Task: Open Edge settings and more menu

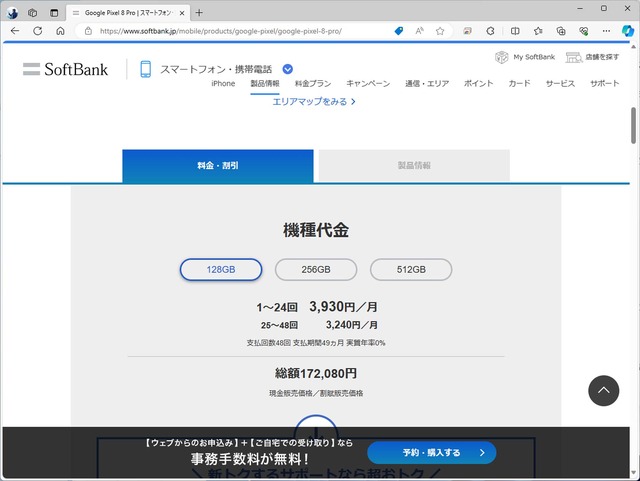Action: point(607,31)
